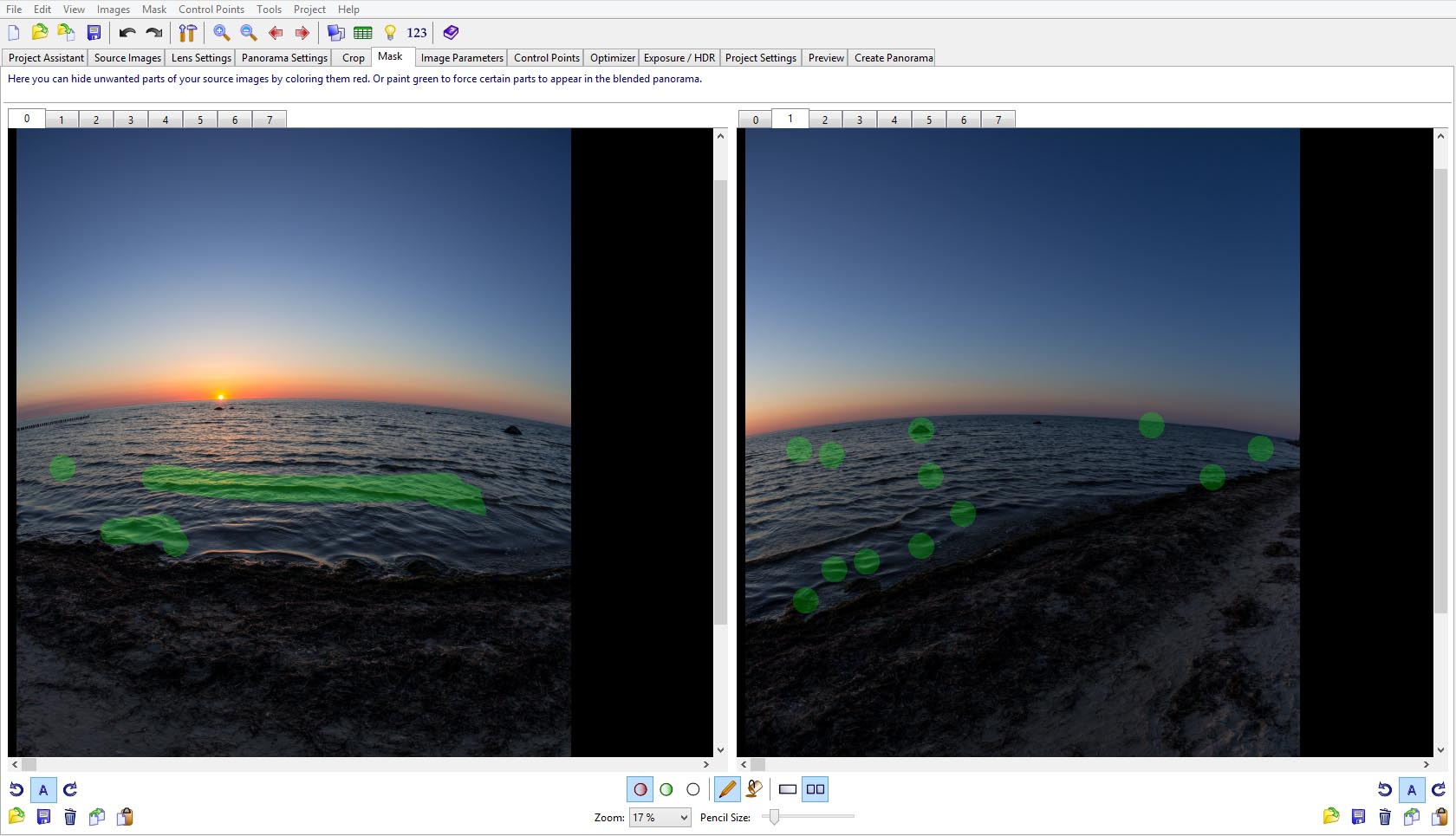Click the Pencil Size slider handle

[774, 816]
